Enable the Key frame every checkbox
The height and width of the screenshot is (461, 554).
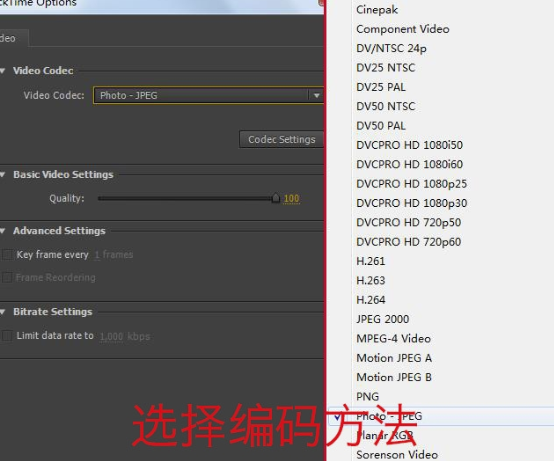pyautogui.click(x=7, y=255)
